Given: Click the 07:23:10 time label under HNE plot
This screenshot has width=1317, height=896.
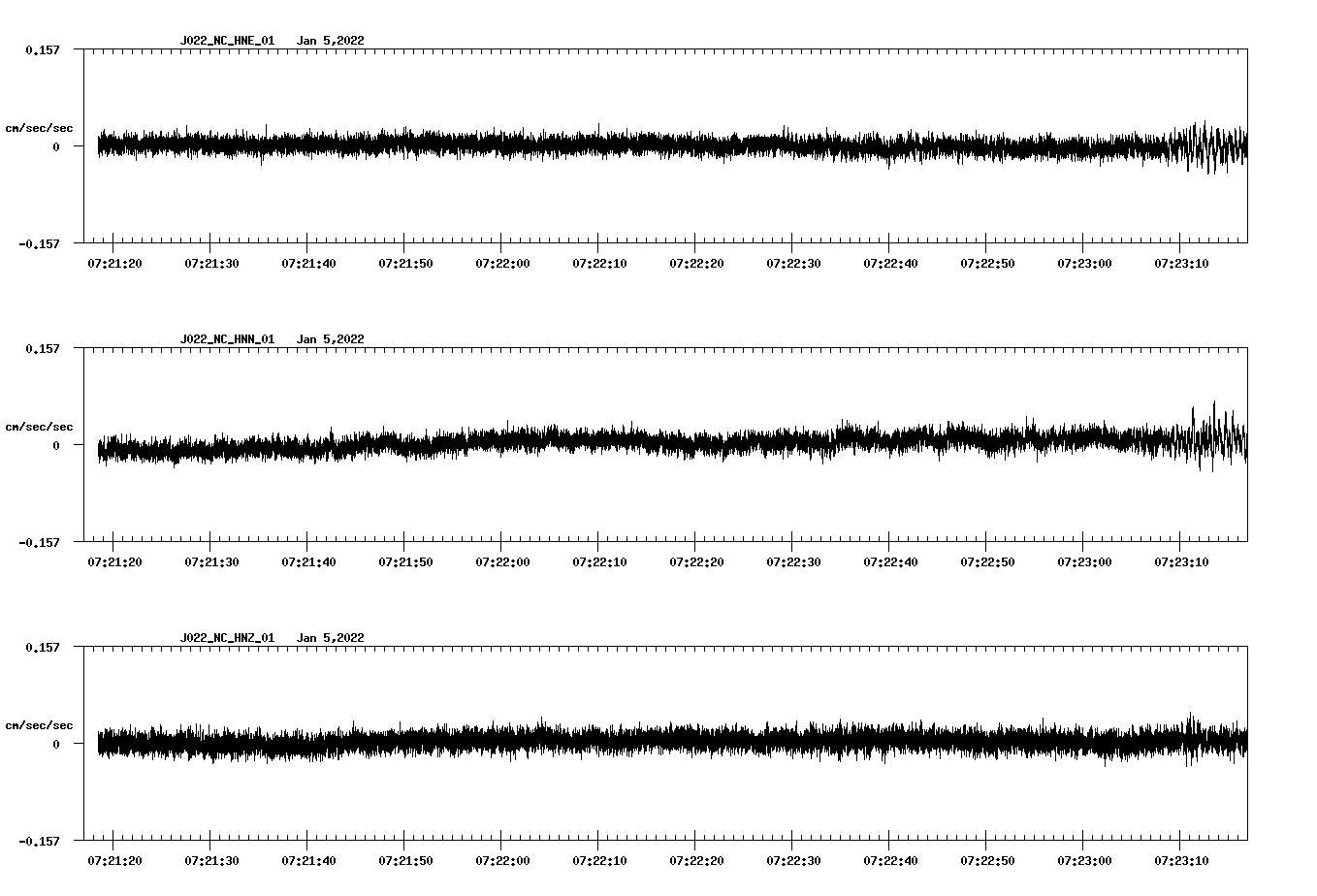Looking at the screenshot, I should click(x=1181, y=263).
